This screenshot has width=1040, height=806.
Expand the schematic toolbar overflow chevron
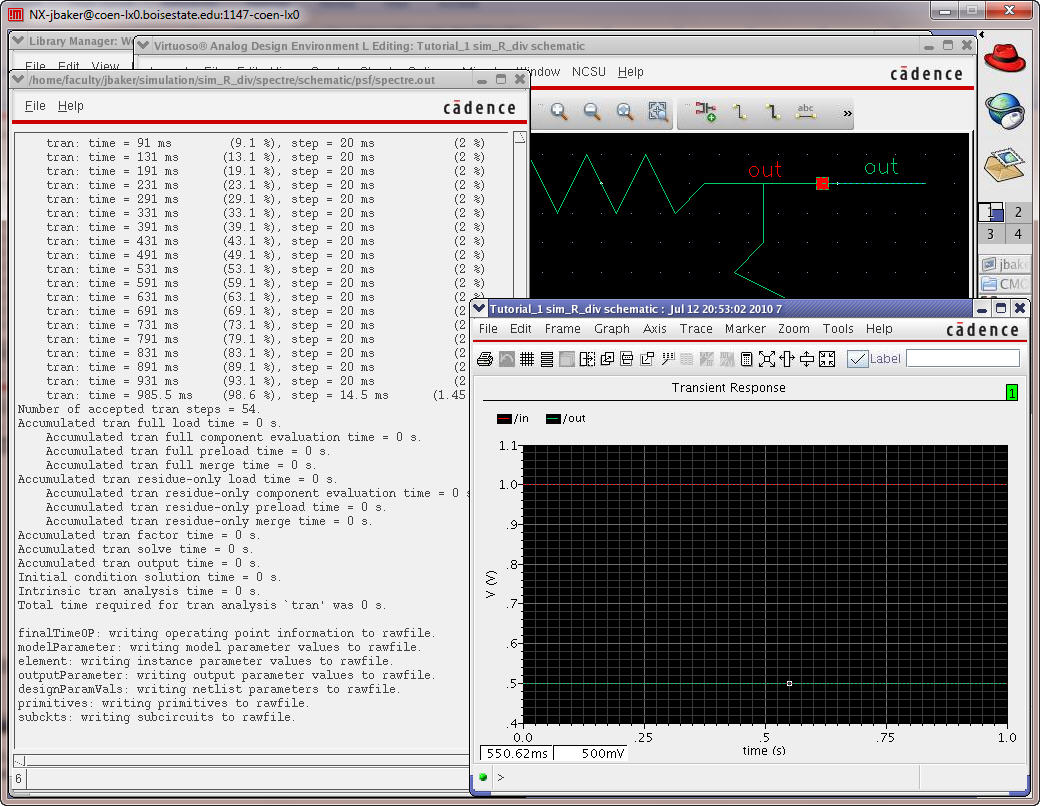[x=848, y=113]
